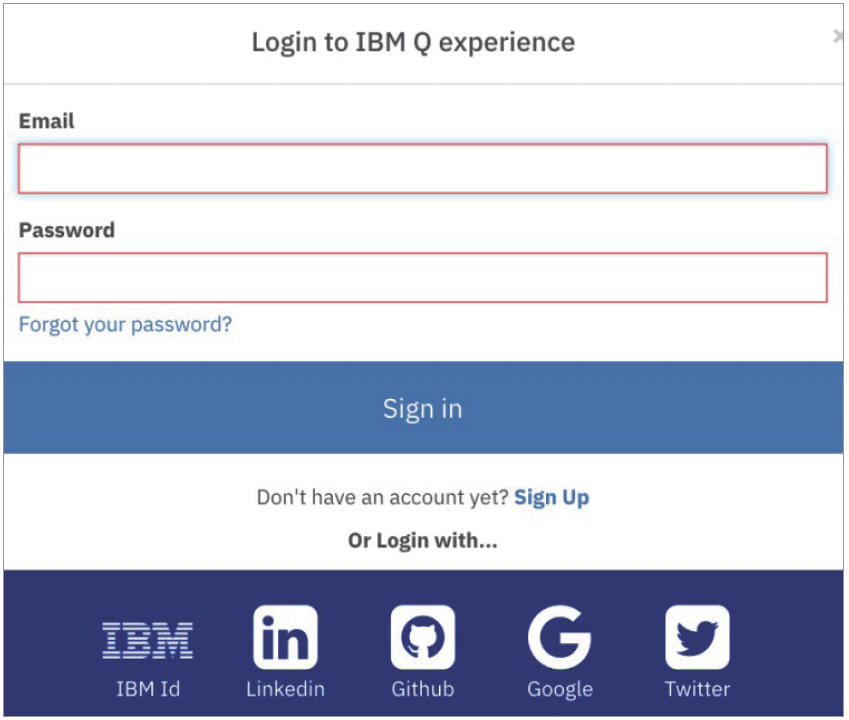The height and width of the screenshot is (720, 849).
Task: Follow the Sign Up link
Action: pyautogui.click(x=551, y=498)
